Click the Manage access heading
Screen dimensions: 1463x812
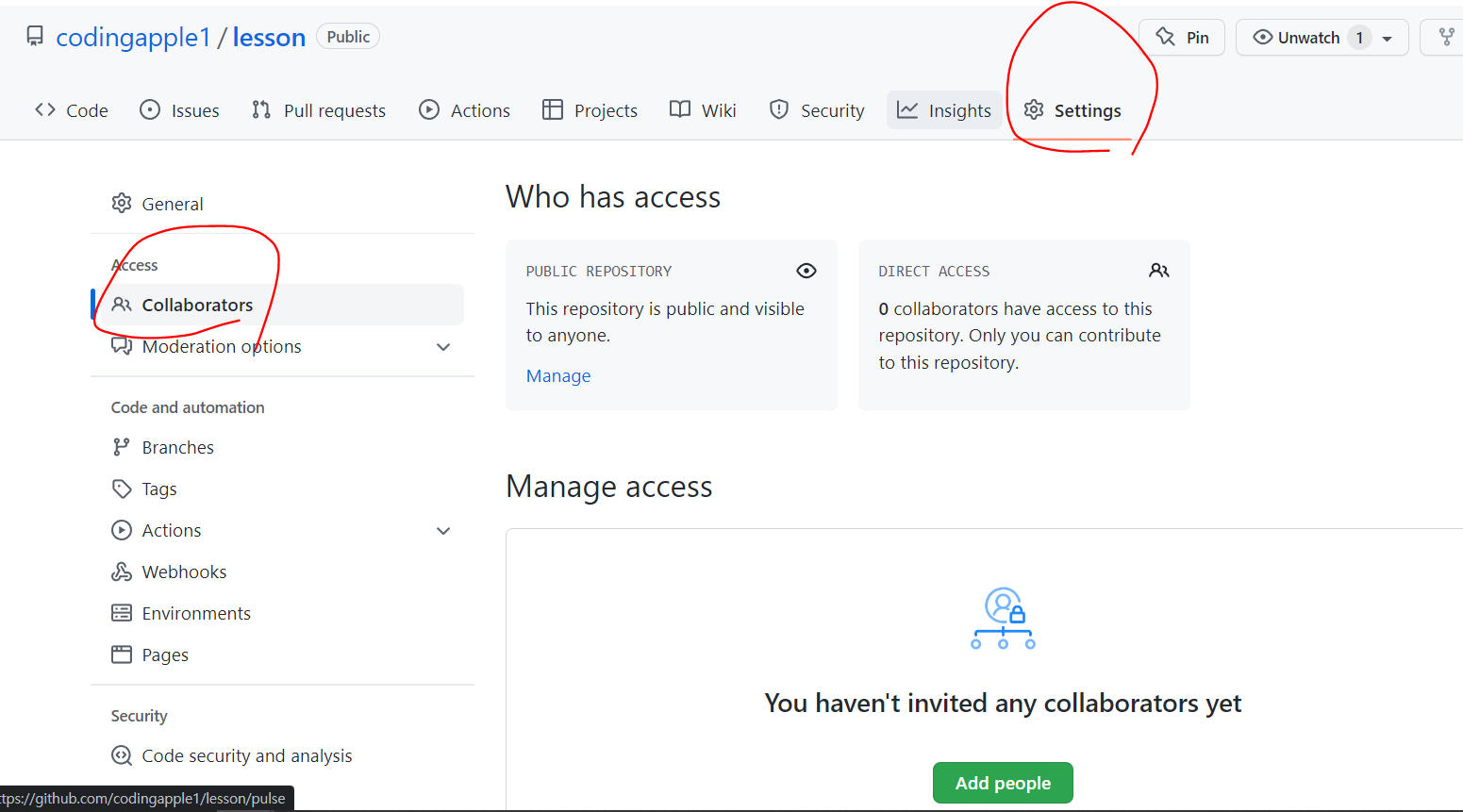[609, 487]
